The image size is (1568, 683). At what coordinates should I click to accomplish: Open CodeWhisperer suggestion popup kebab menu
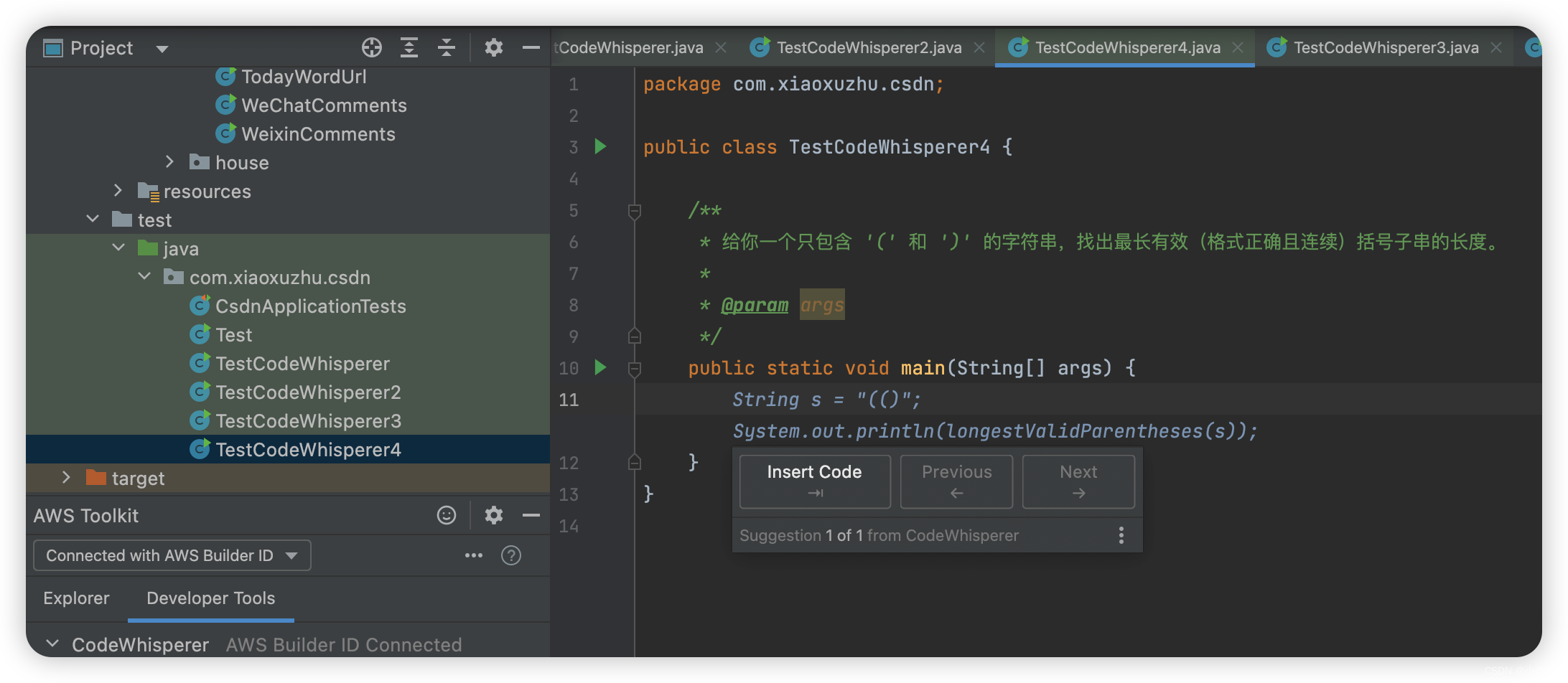(1121, 535)
